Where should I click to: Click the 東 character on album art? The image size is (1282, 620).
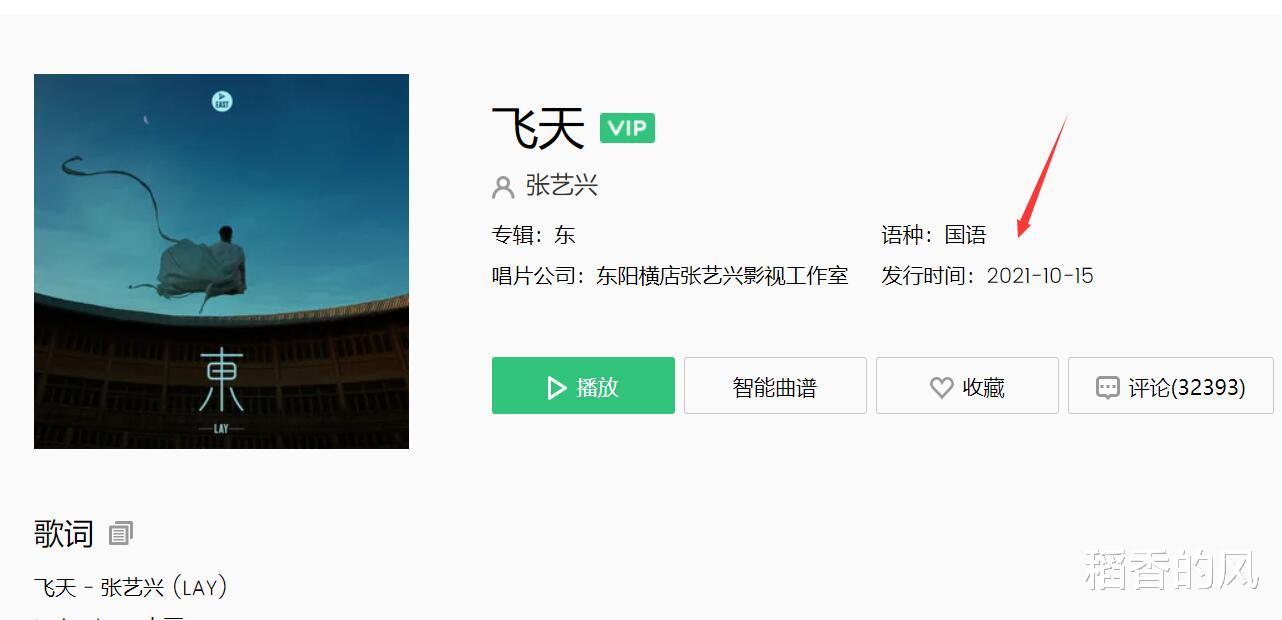coord(220,380)
